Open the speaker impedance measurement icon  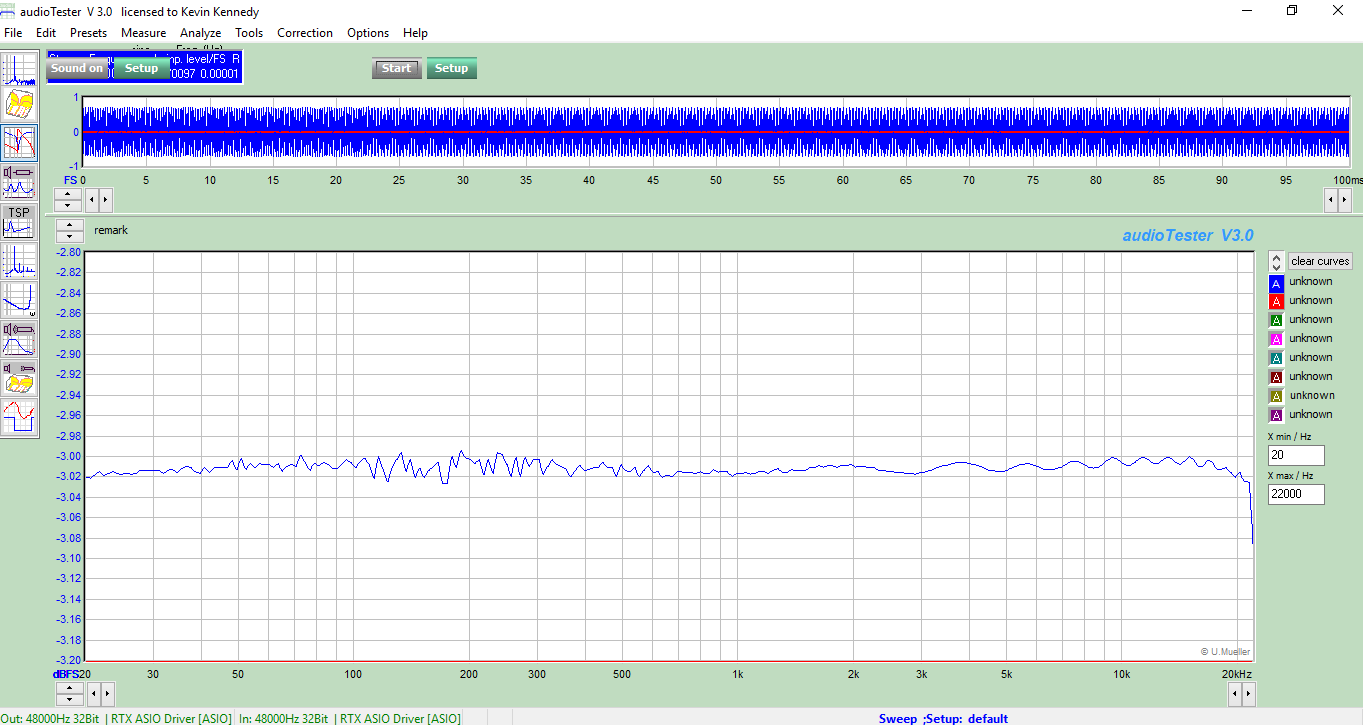tap(20, 182)
